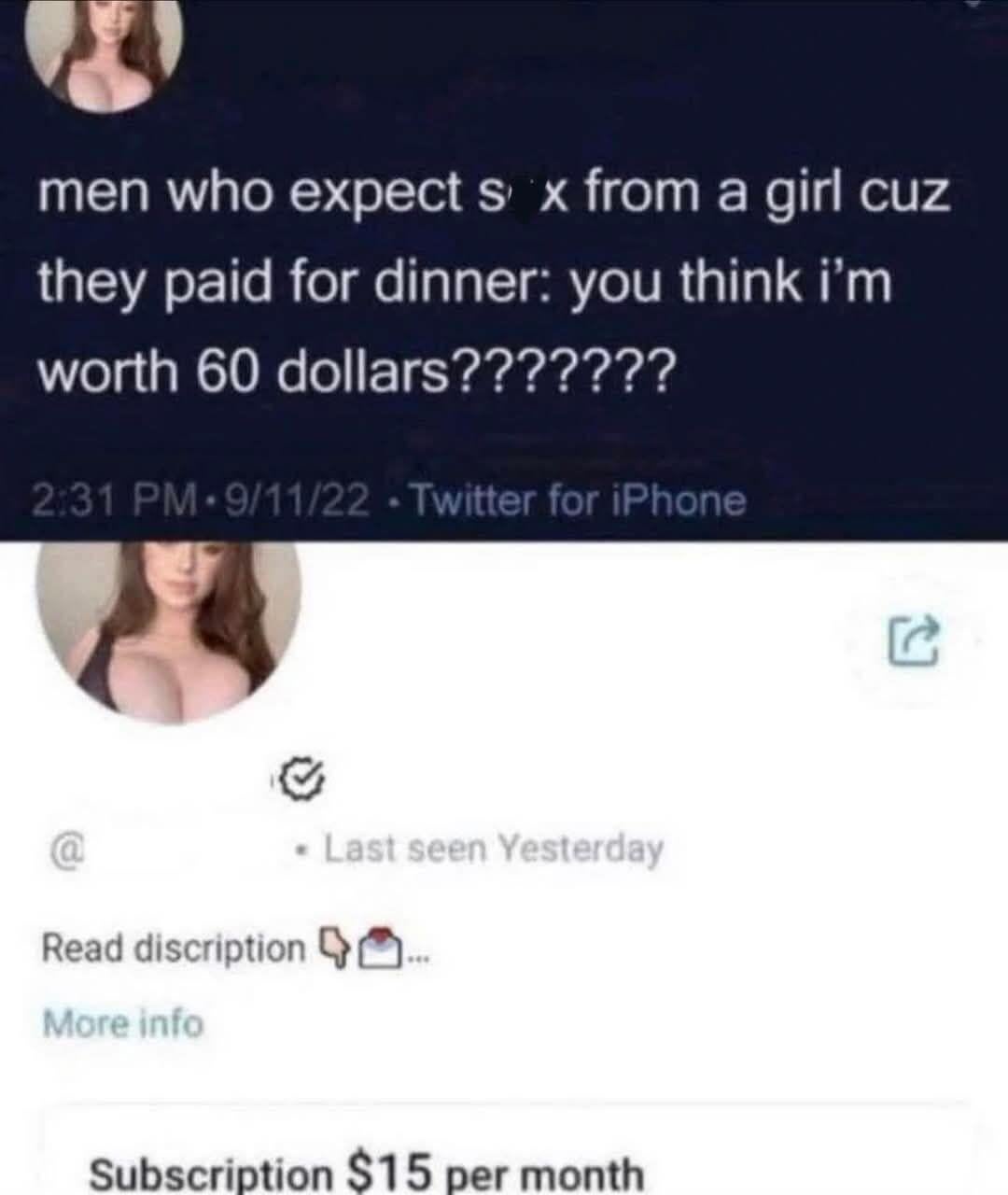1008x1195 pixels.
Task: Tap the envelope emoji in bio
Action: click(x=378, y=947)
